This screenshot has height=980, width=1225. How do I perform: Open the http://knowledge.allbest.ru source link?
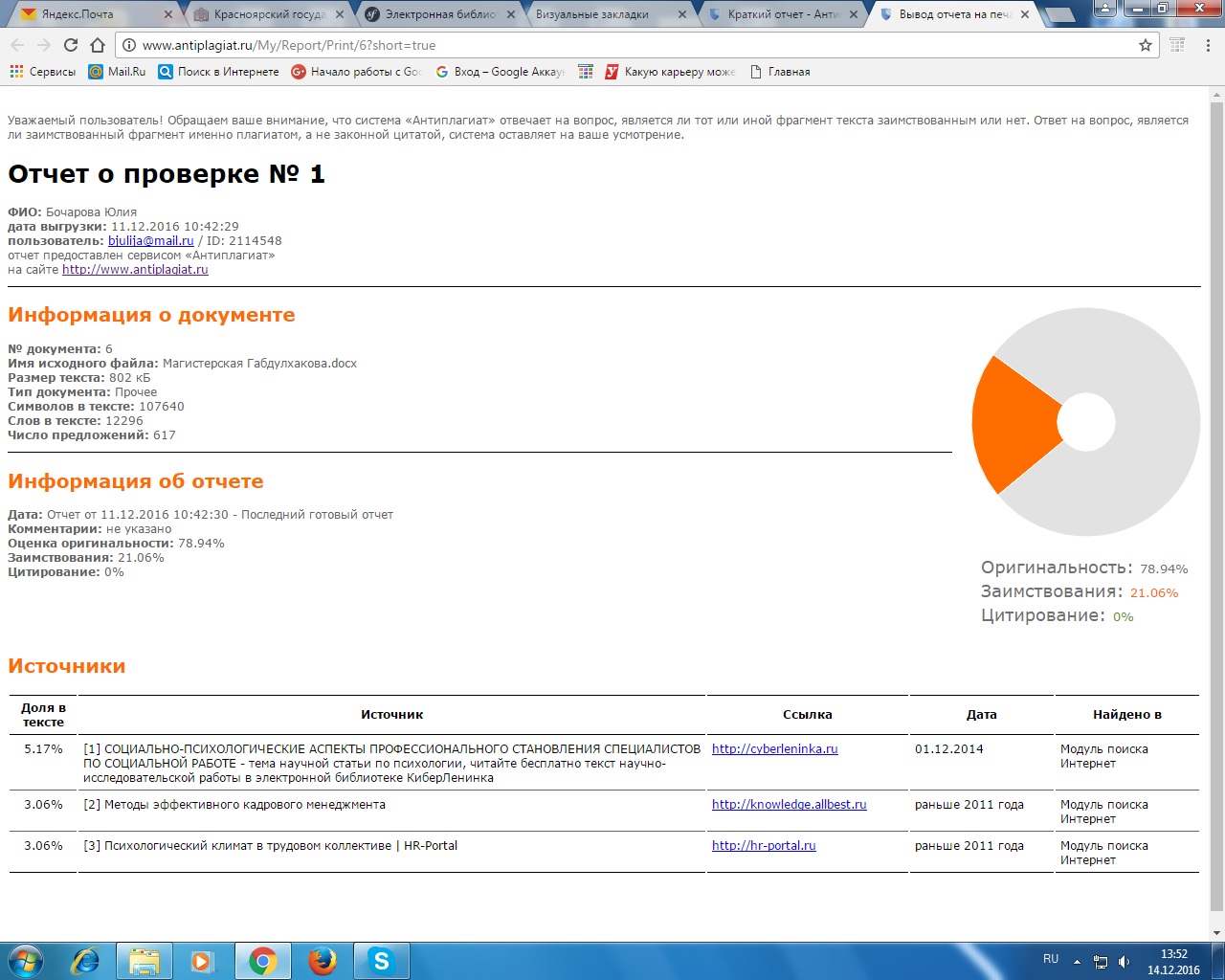[789, 805]
